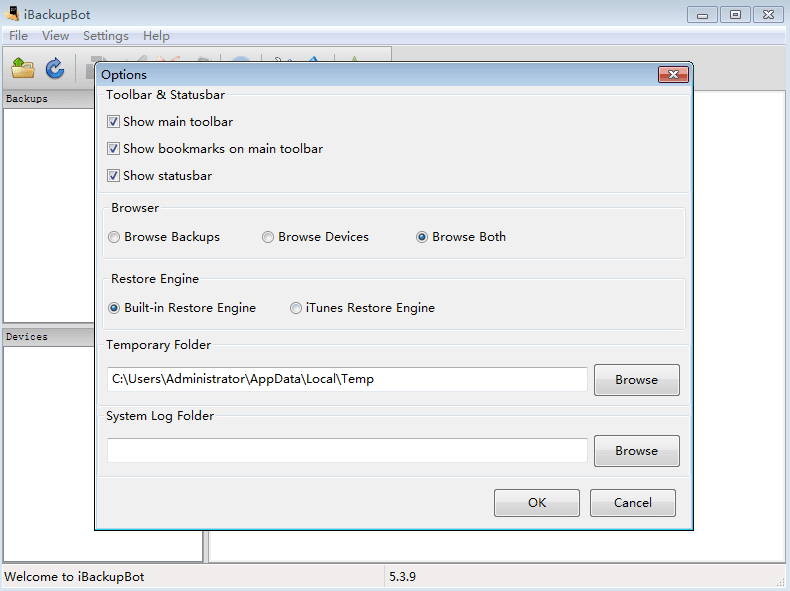Viewport: 790px width, 591px height.
Task: Click the open backup folder toolbar icon
Action: point(23,68)
